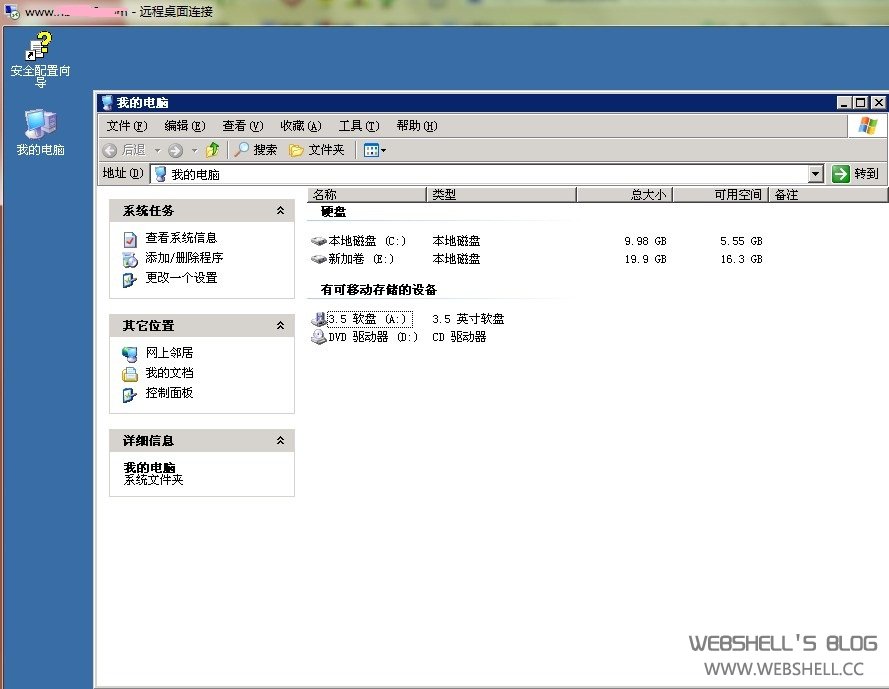Minimize the 我的电脑 window

pyautogui.click(x=844, y=103)
